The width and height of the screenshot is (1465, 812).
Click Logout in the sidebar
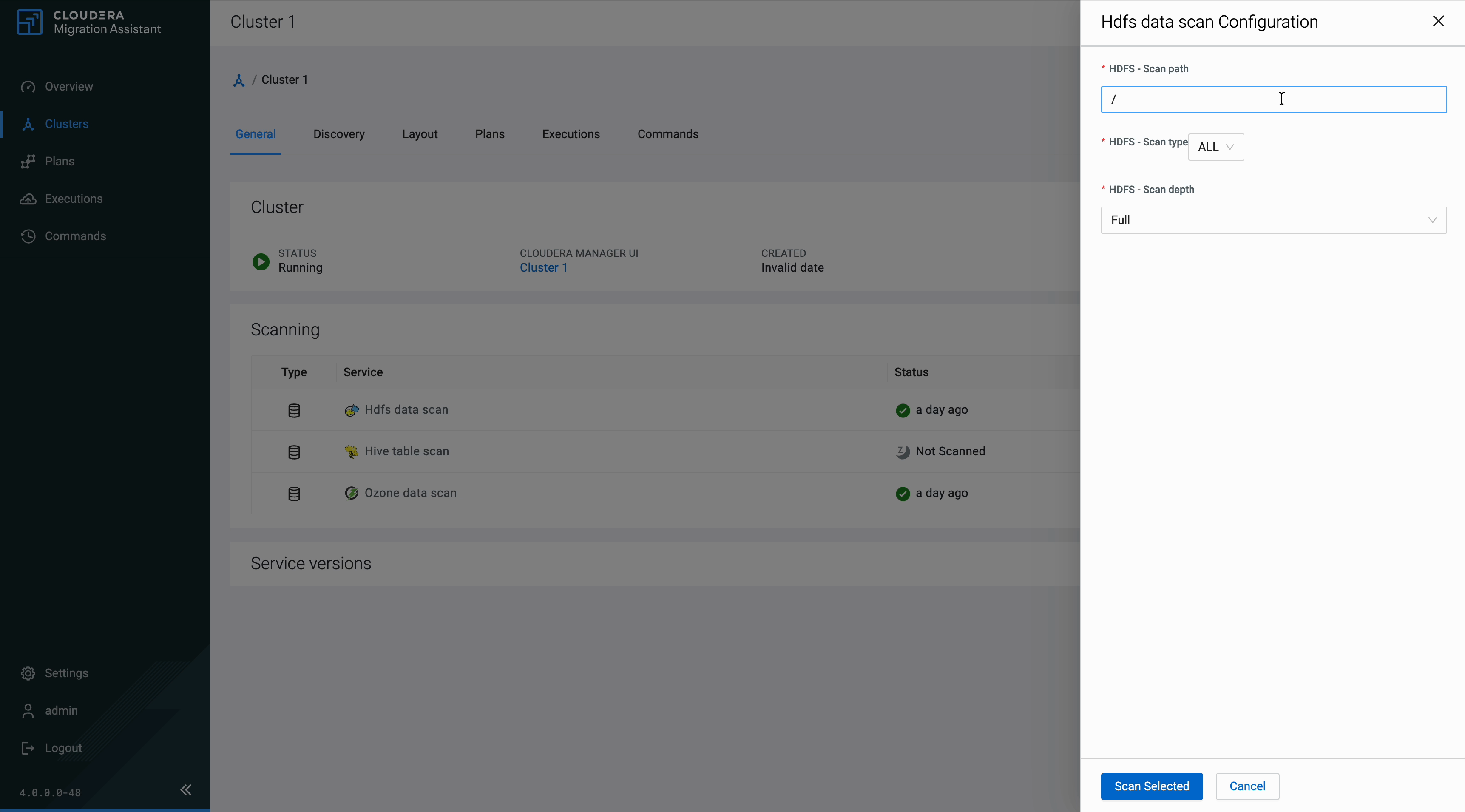[x=52, y=748]
